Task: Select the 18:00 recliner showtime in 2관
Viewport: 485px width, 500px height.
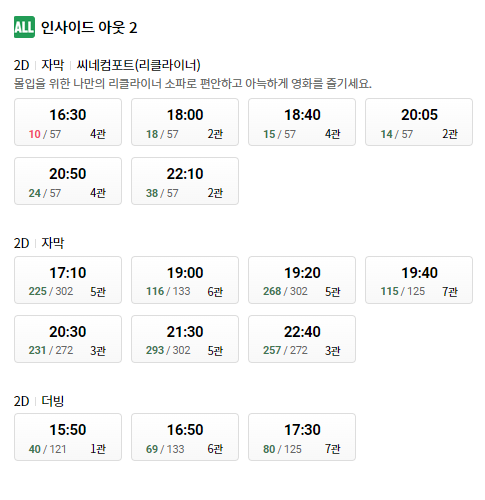Action: pyautogui.click(x=185, y=122)
